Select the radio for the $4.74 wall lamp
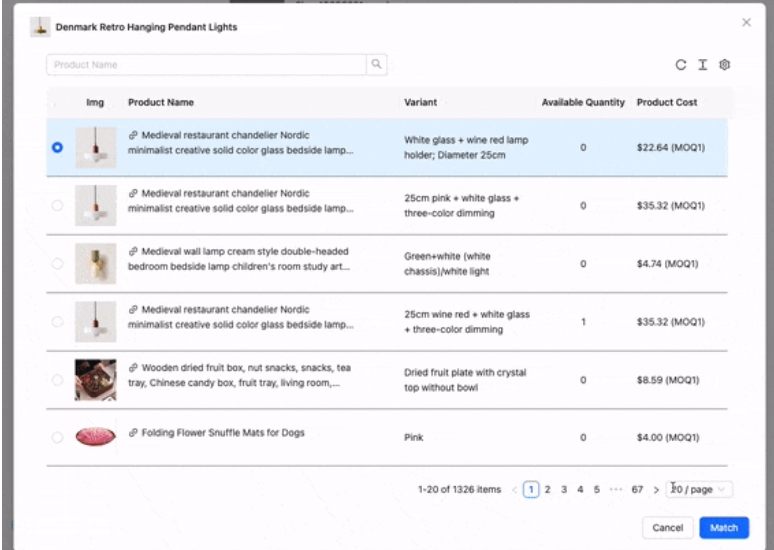 pos(57,263)
